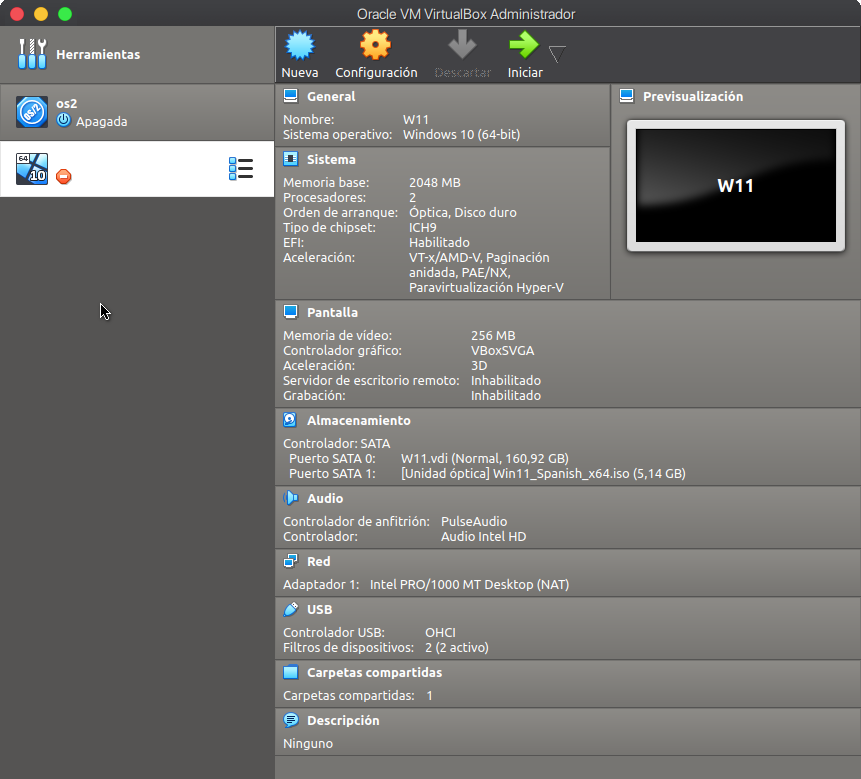
Task: Click the red inaccessible-state icon of selected VM
Action: pyautogui.click(x=64, y=177)
